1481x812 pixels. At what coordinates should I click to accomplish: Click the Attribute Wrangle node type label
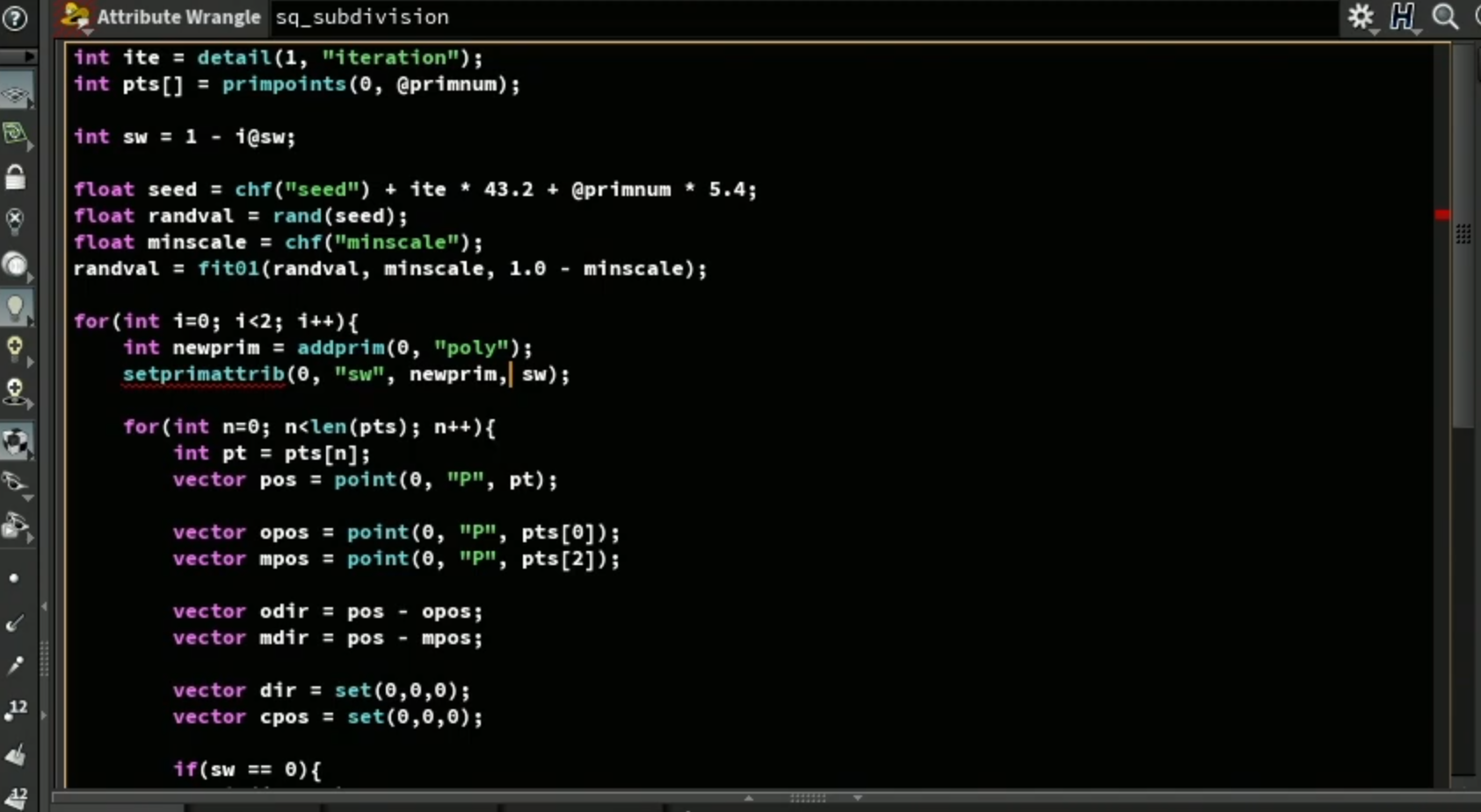pyautogui.click(x=178, y=17)
